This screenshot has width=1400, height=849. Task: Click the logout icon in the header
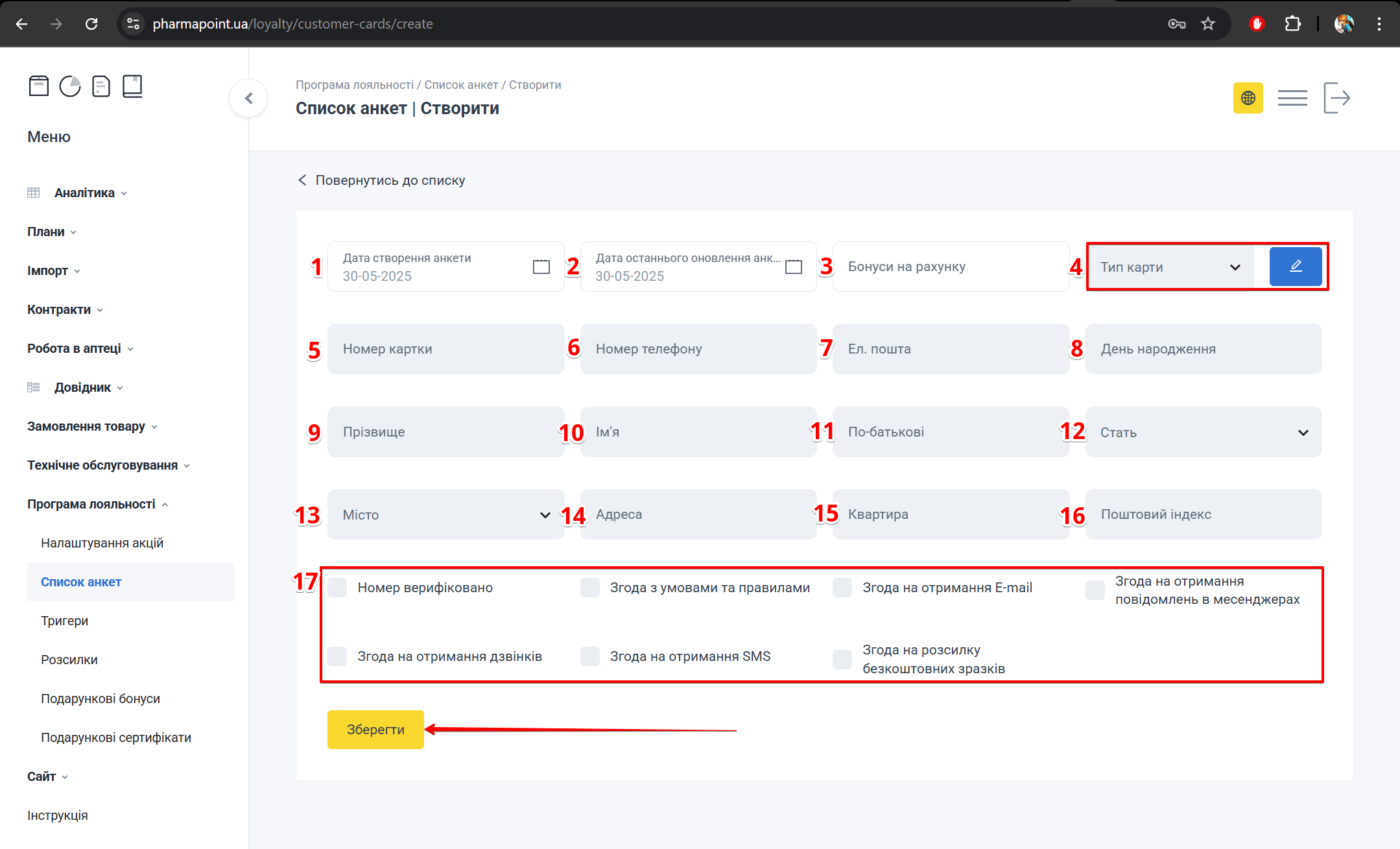pos(1337,97)
